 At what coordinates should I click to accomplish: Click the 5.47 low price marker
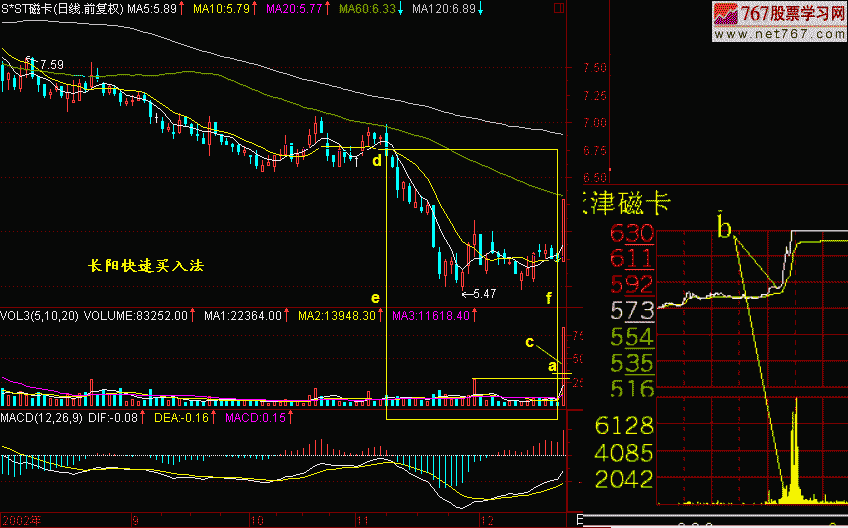(481, 294)
